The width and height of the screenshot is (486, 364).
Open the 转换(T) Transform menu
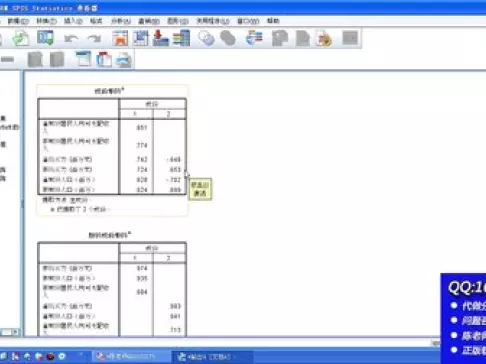[x=46, y=21]
